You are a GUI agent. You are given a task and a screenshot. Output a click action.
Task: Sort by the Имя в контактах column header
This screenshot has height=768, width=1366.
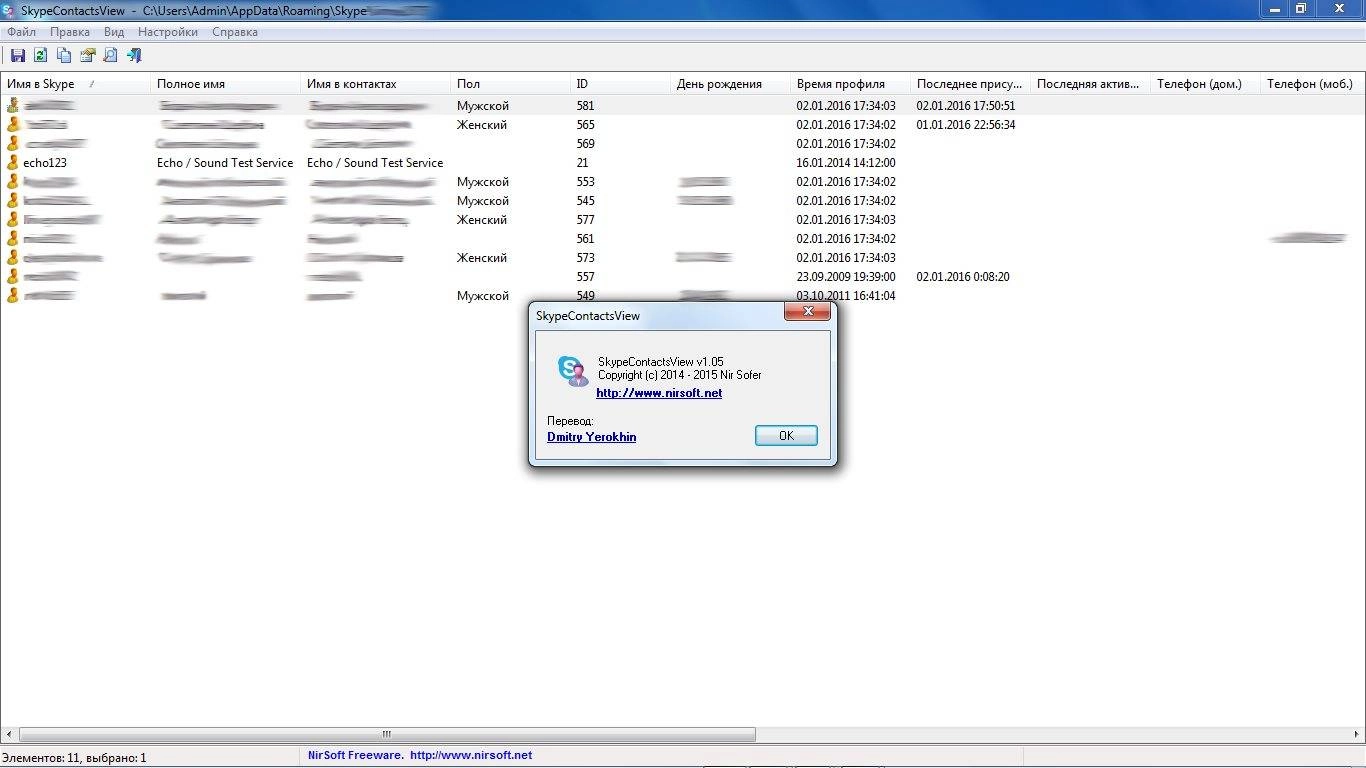click(x=375, y=84)
